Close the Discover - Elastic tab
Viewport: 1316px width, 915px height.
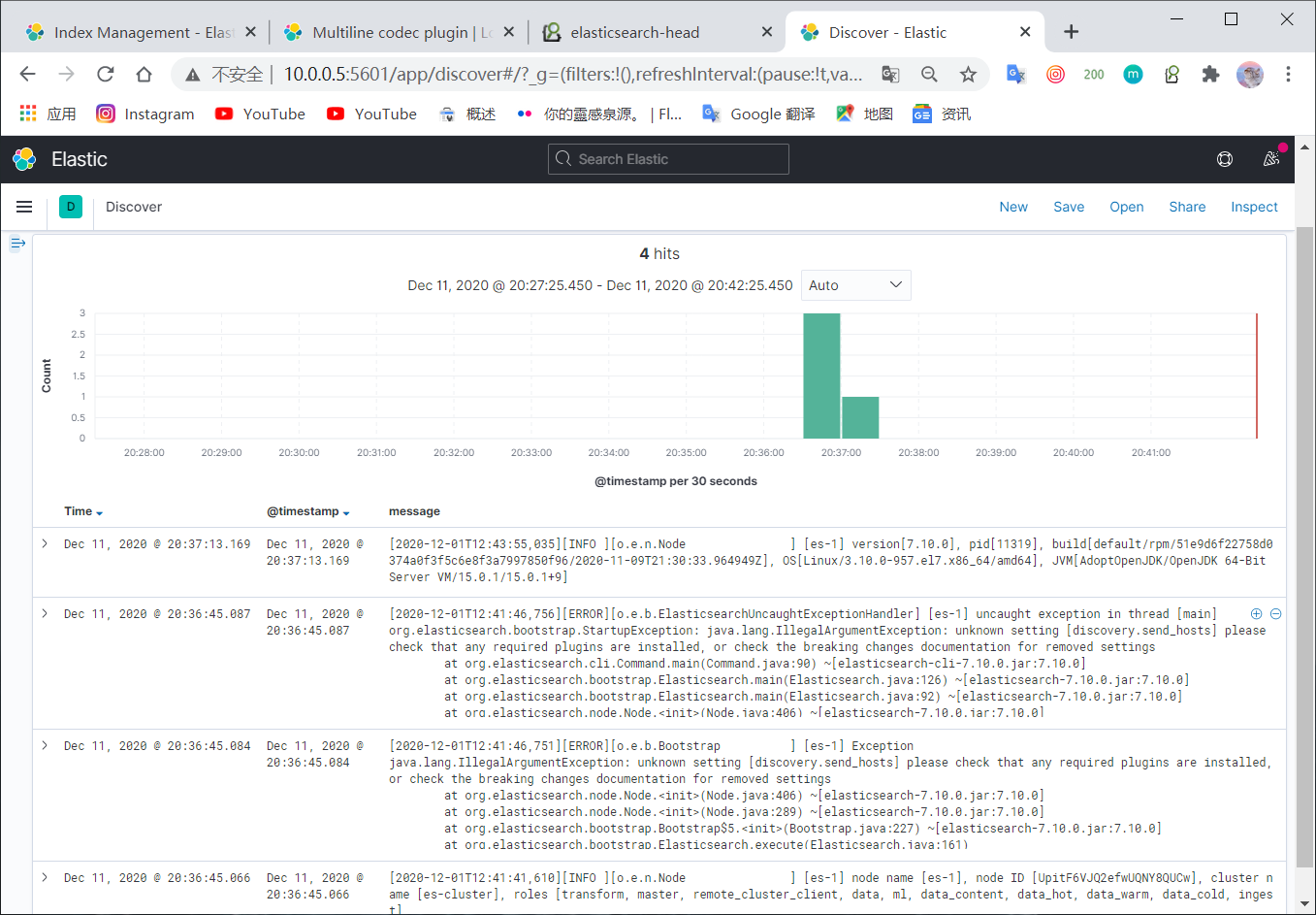pos(1025,32)
